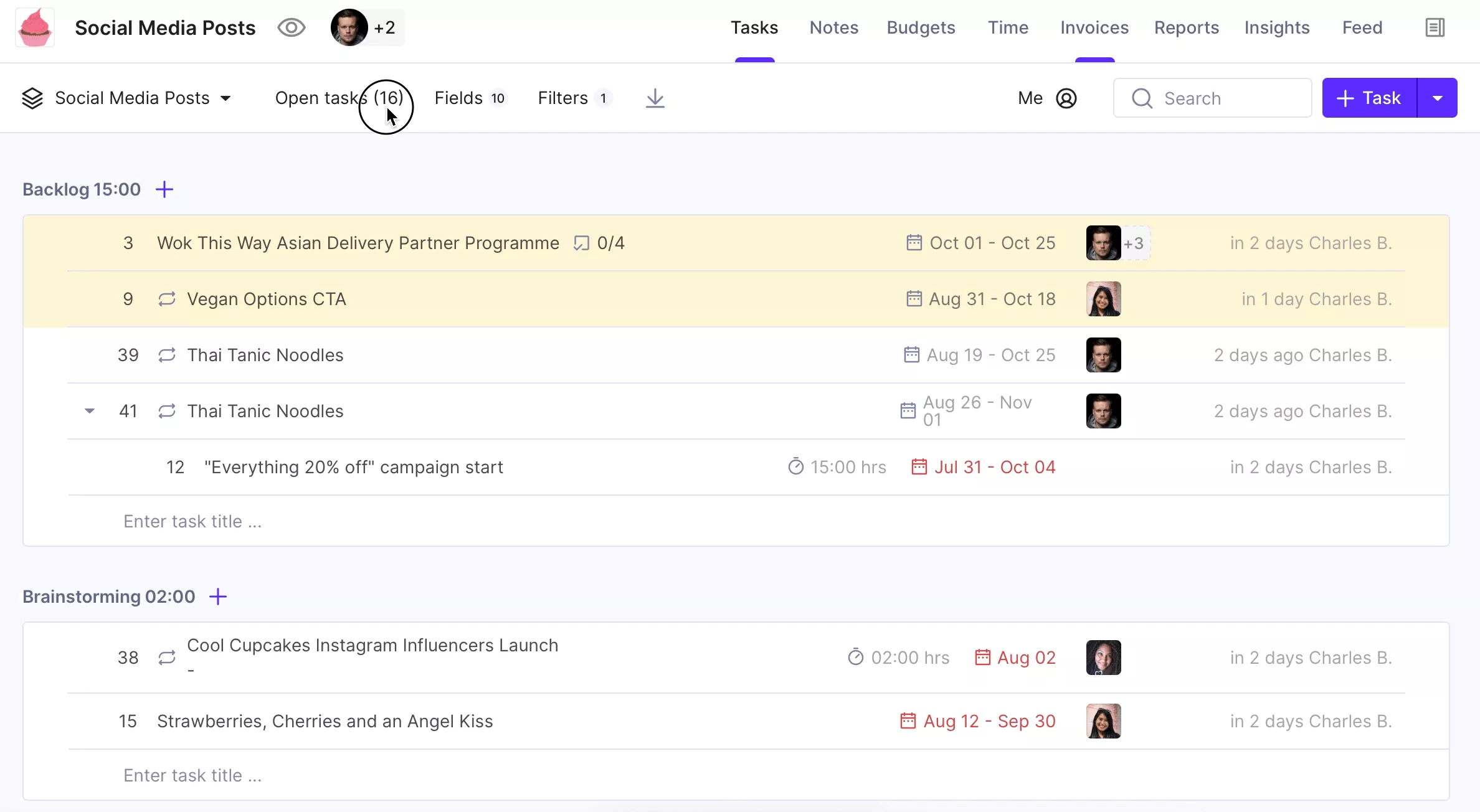1480x812 pixels.
Task: Add task to Backlog with plus icon
Action: tap(164, 189)
